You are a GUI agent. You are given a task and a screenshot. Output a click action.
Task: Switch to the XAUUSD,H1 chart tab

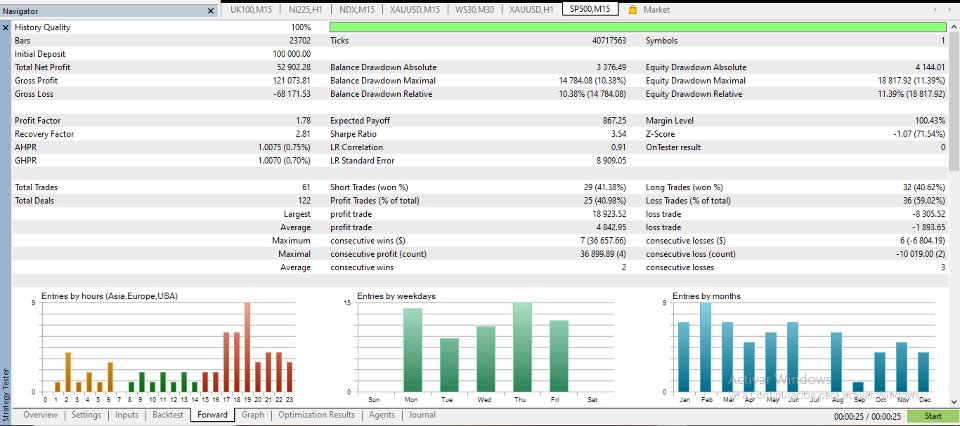click(531, 10)
